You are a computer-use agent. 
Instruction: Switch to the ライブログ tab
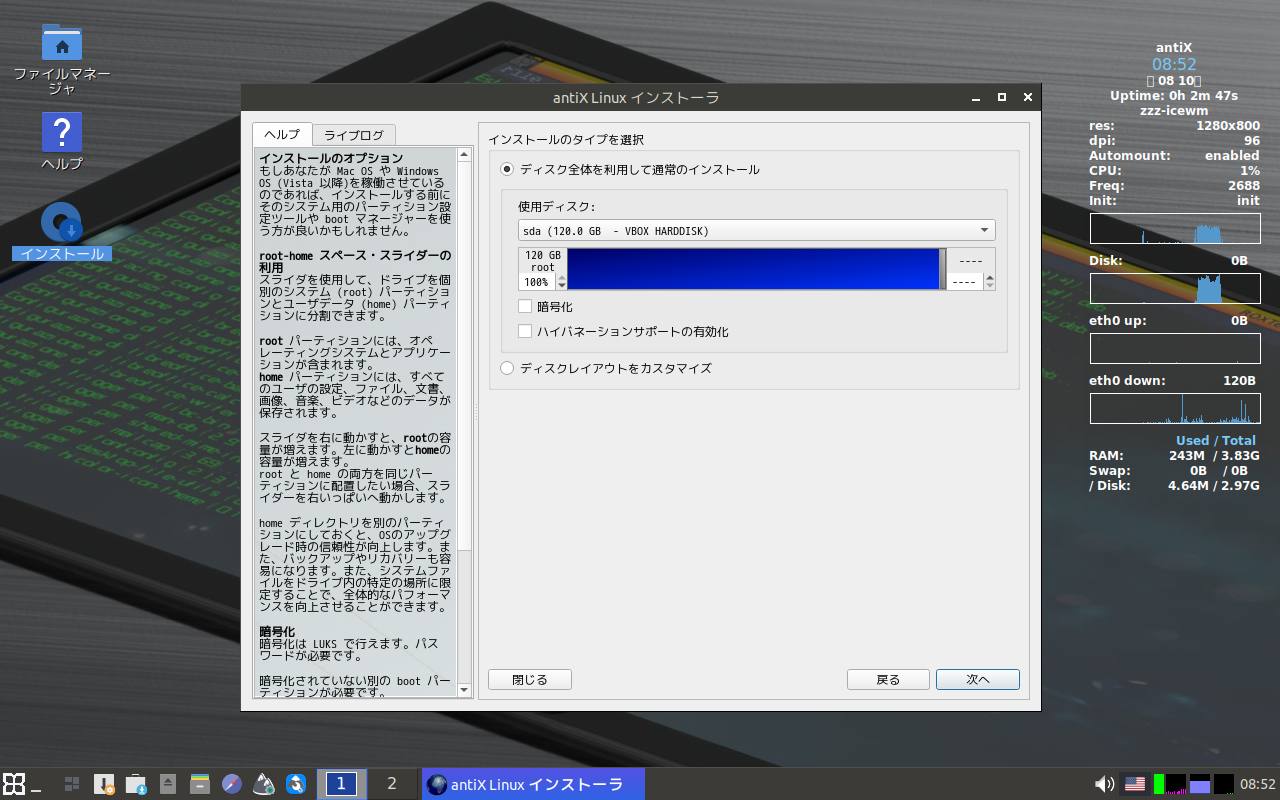click(x=354, y=135)
